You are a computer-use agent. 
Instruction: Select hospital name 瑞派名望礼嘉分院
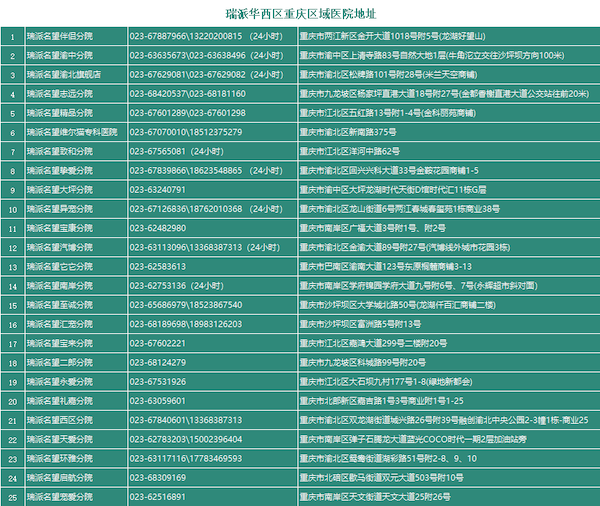point(60,401)
